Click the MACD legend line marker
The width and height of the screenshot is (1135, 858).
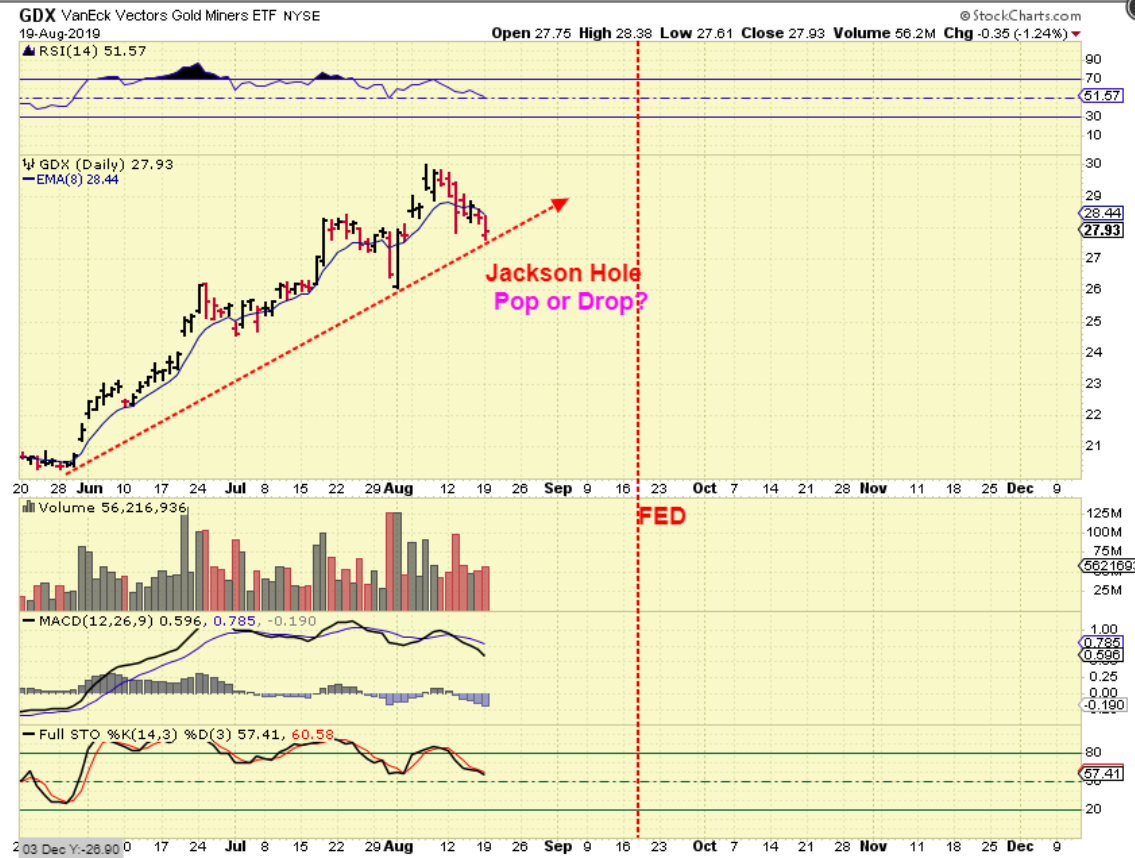click(28, 621)
